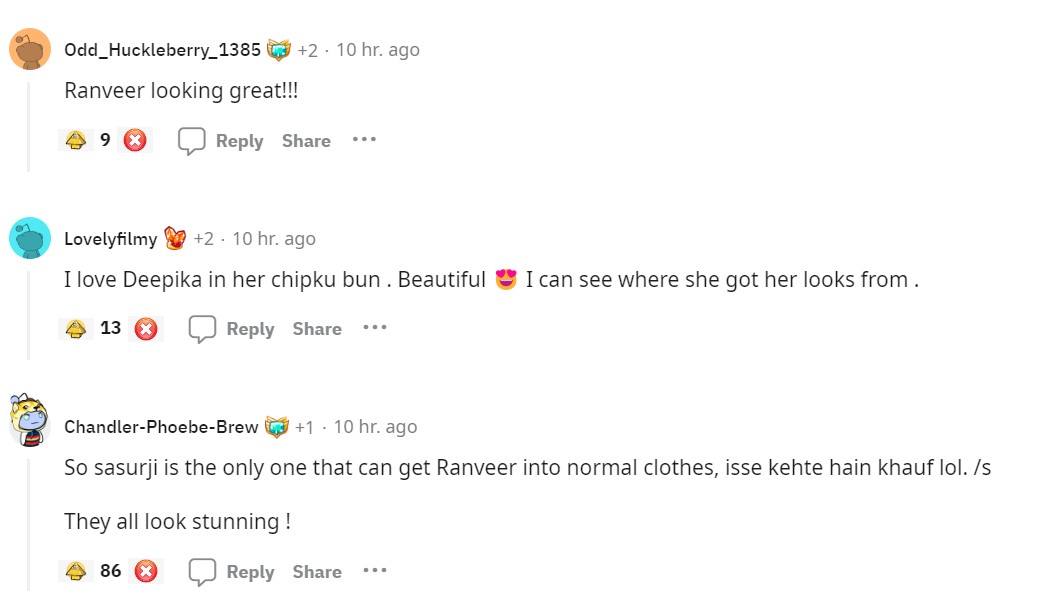Click Chandler-Phoebe-Brew's avatar image
The height and width of the screenshot is (591, 1044).
coord(30,422)
